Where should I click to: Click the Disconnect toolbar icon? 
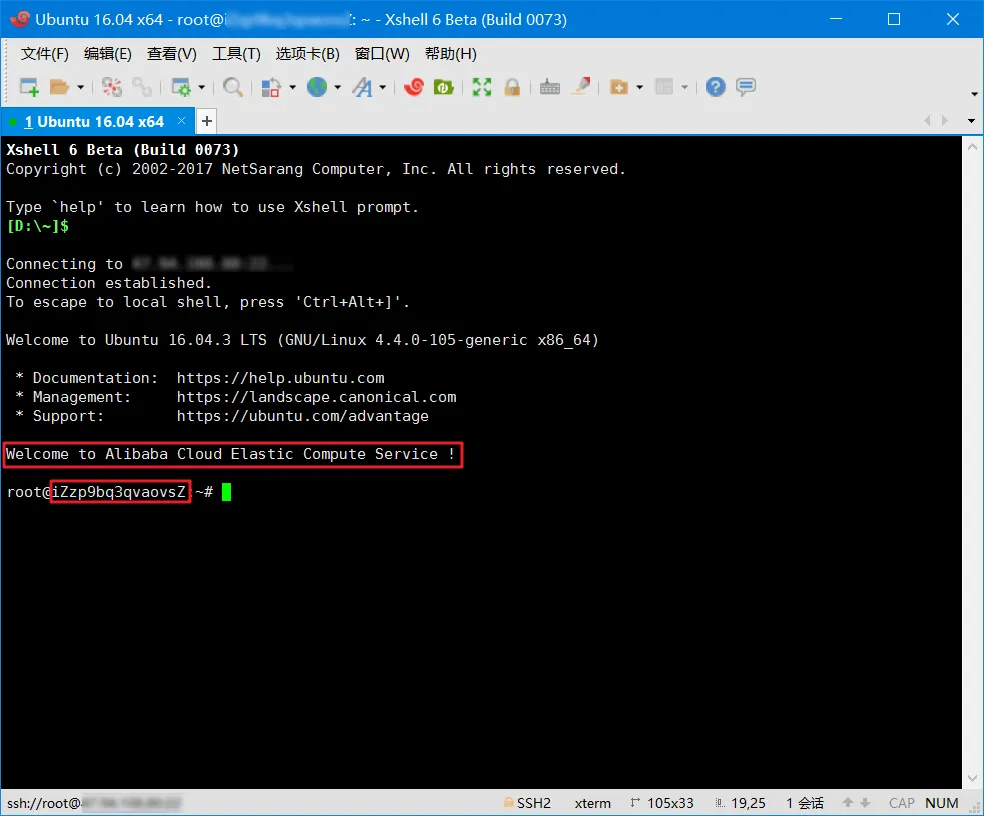pyautogui.click(x=112, y=87)
